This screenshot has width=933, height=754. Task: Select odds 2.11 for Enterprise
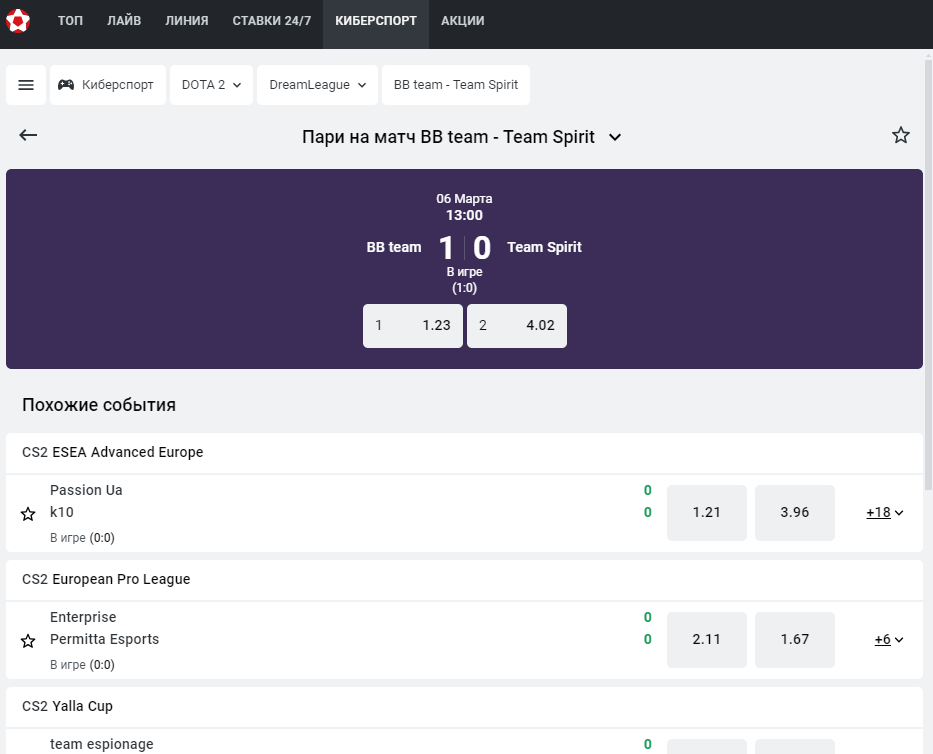pos(706,639)
